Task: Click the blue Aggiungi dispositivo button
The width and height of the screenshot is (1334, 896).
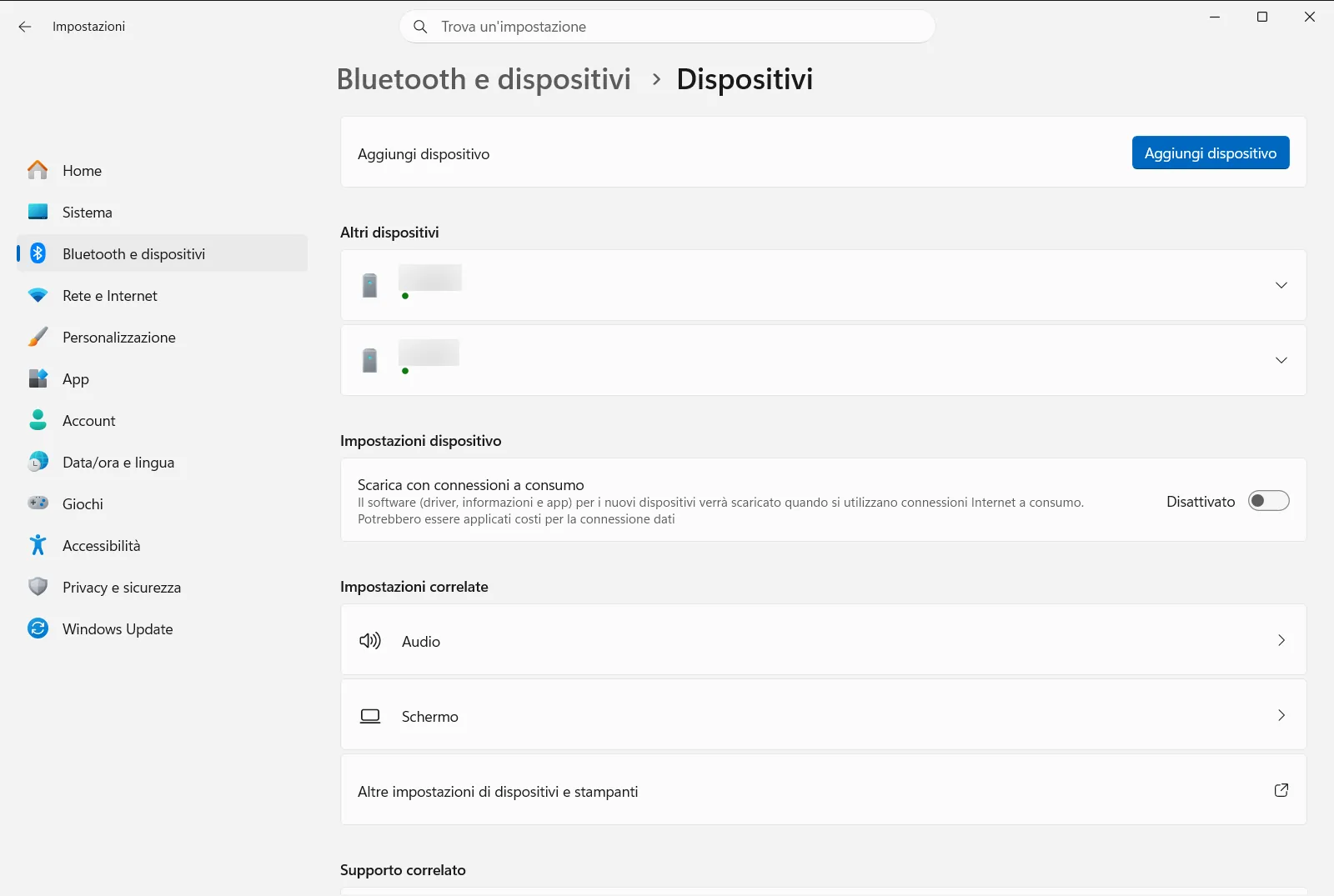Action: coord(1211,153)
